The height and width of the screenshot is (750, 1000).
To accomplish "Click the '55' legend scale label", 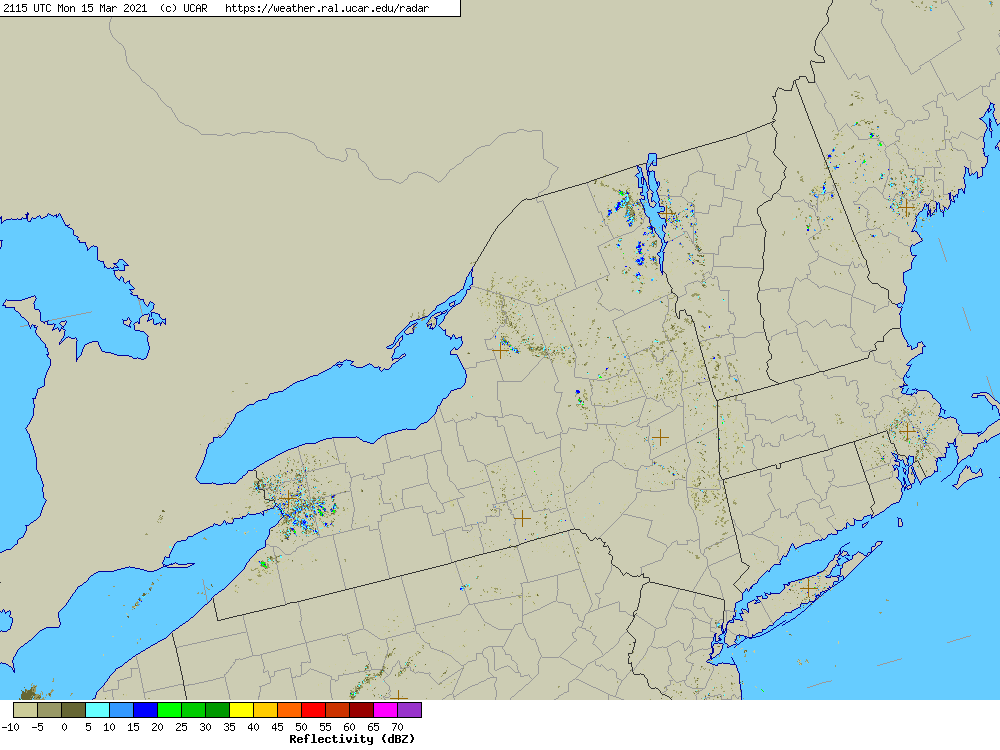I will coord(325,727).
